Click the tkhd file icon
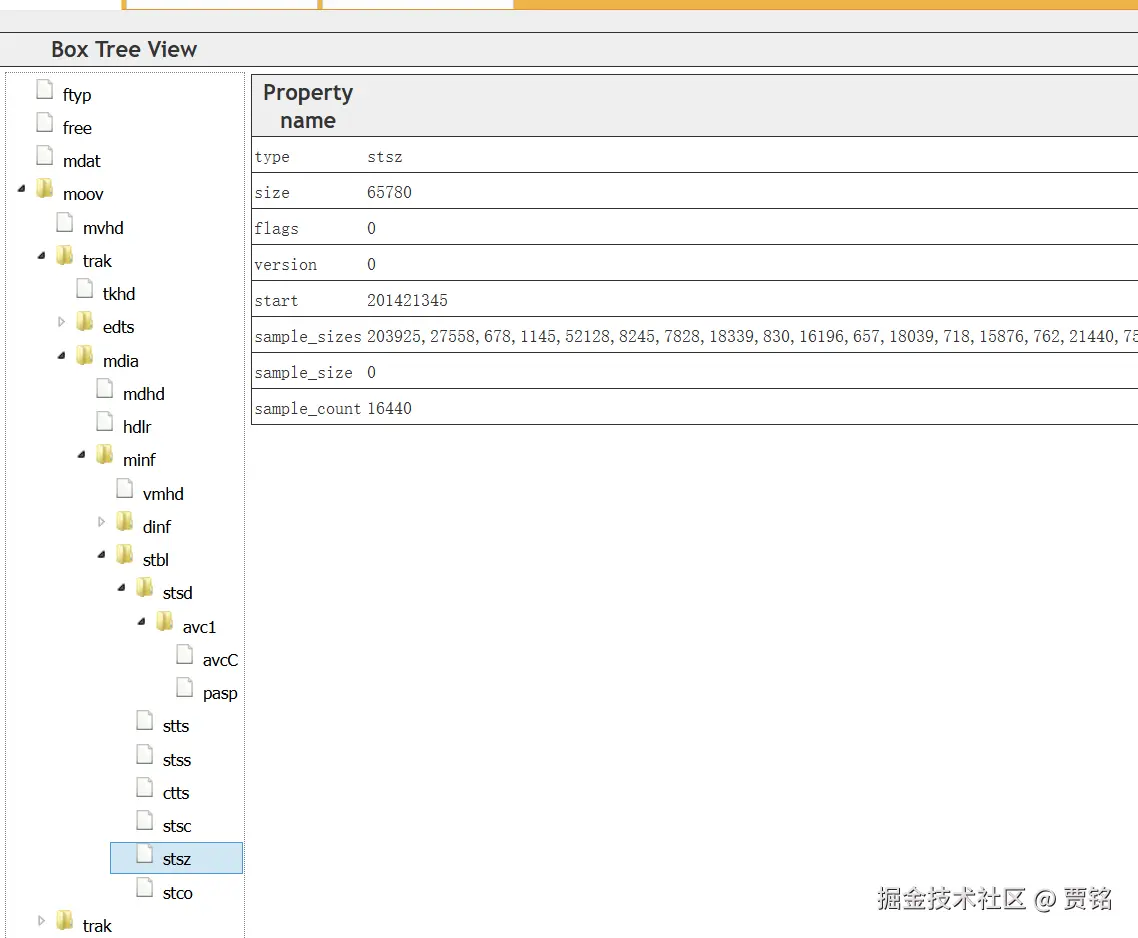 tap(85, 289)
